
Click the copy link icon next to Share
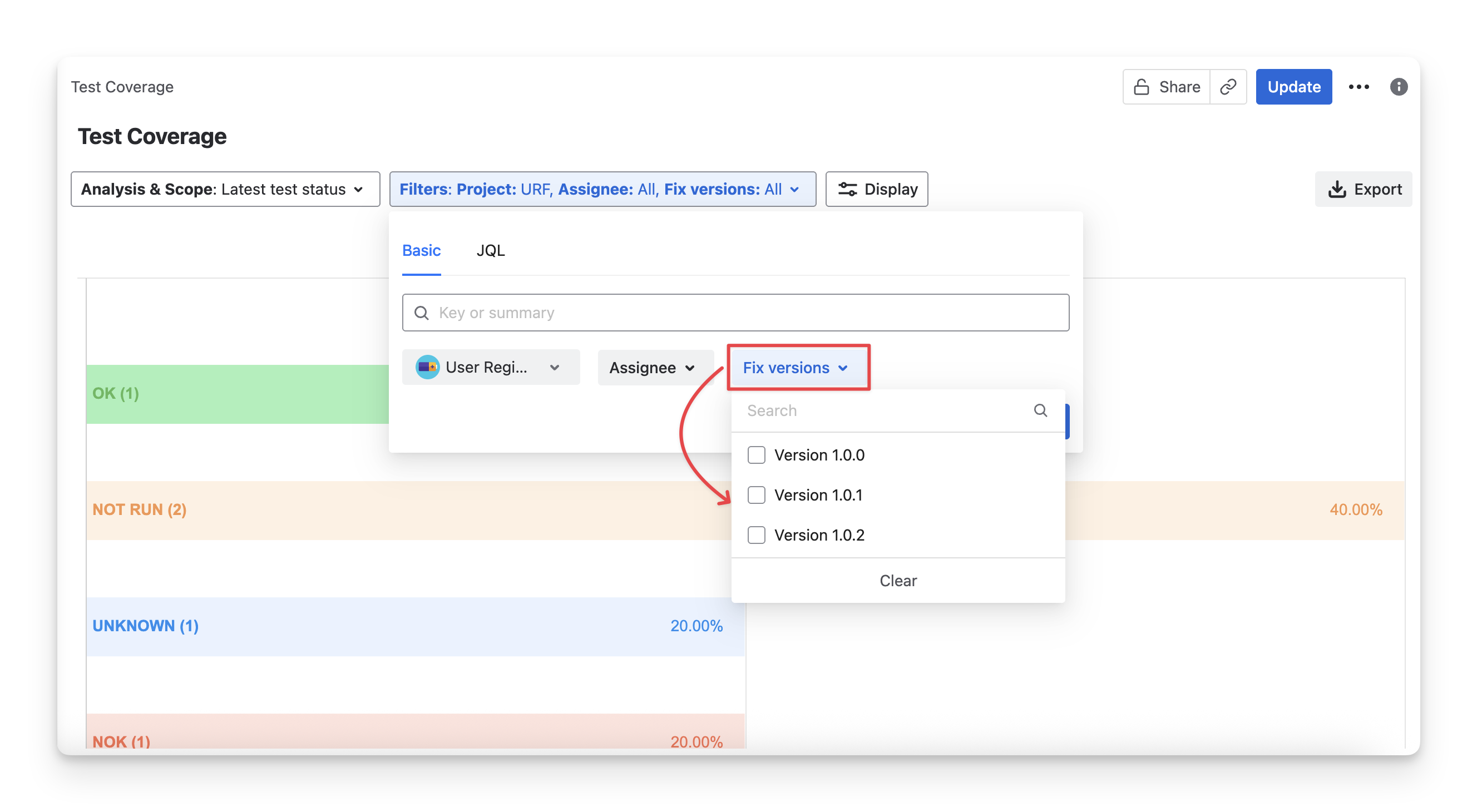[x=1228, y=87]
